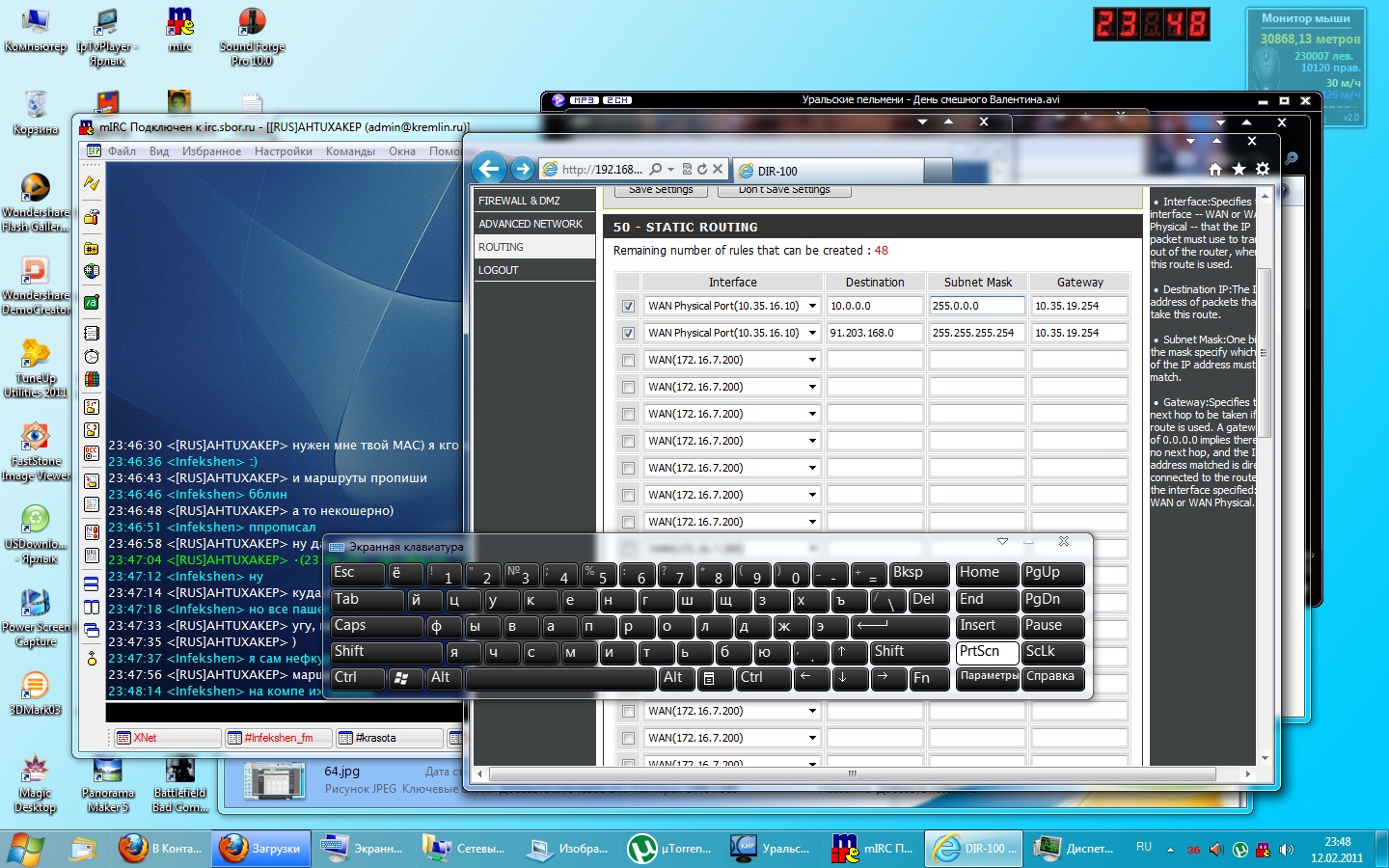Launch the mirc desktop shortcut
The image size is (1389, 868).
tap(180, 31)
